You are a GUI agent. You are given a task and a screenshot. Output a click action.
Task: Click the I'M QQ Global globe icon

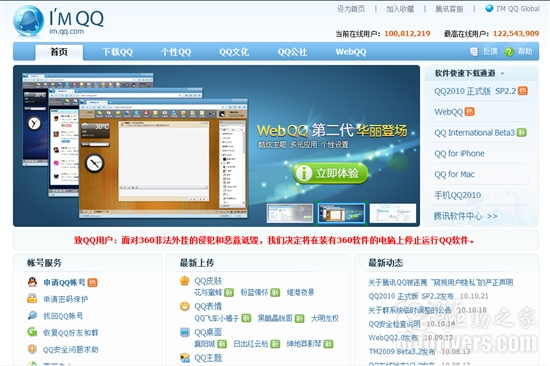tap(489, 8)
